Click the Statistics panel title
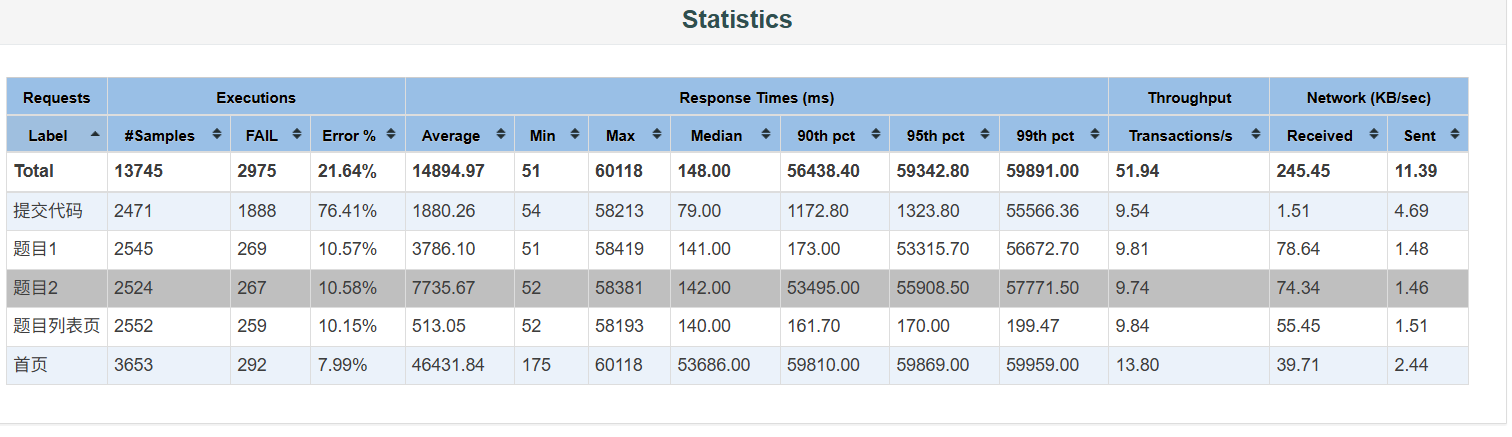Image resolution: width=1512 pixels, height=437 pixels. tap(737, 19)
